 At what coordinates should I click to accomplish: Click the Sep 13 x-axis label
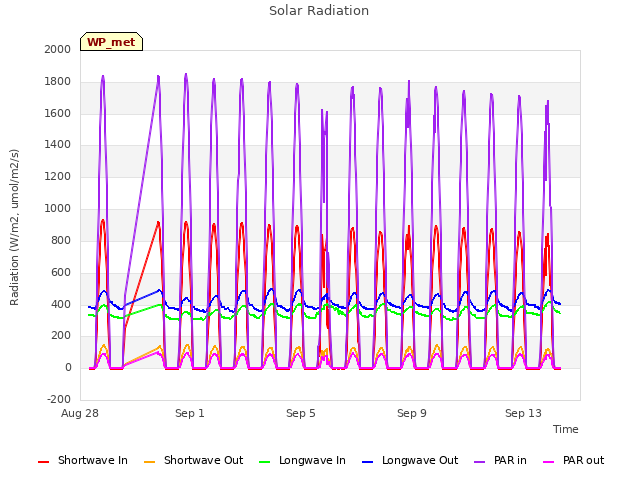(523, 413)
